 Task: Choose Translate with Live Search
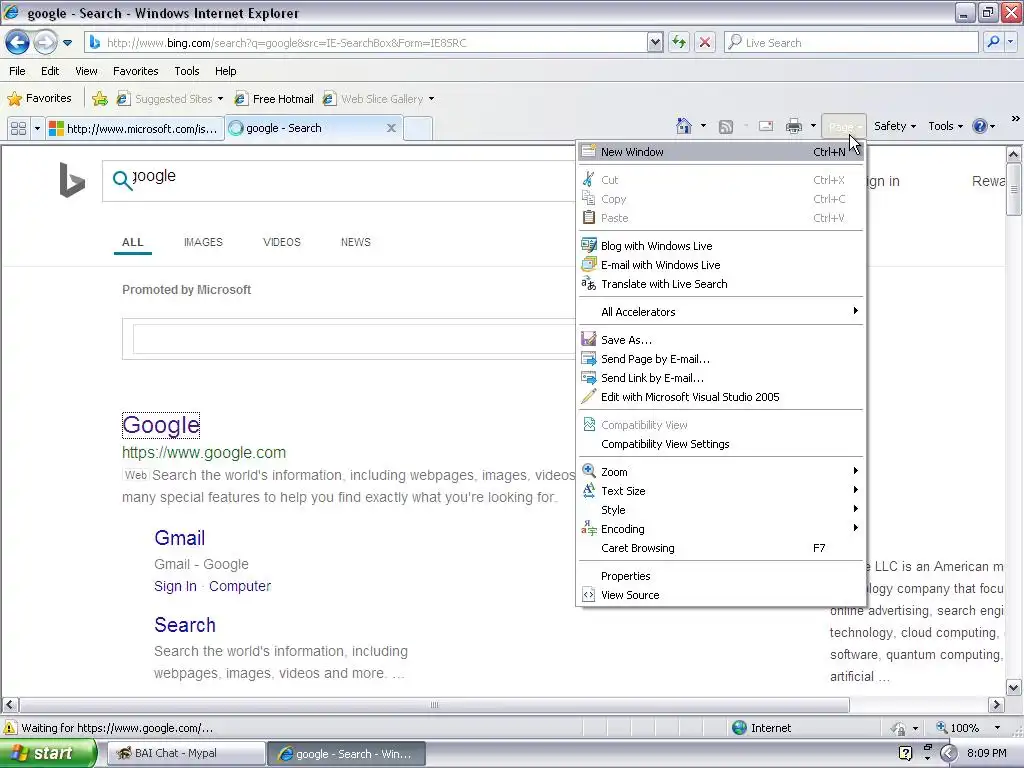tap(720, 284)
